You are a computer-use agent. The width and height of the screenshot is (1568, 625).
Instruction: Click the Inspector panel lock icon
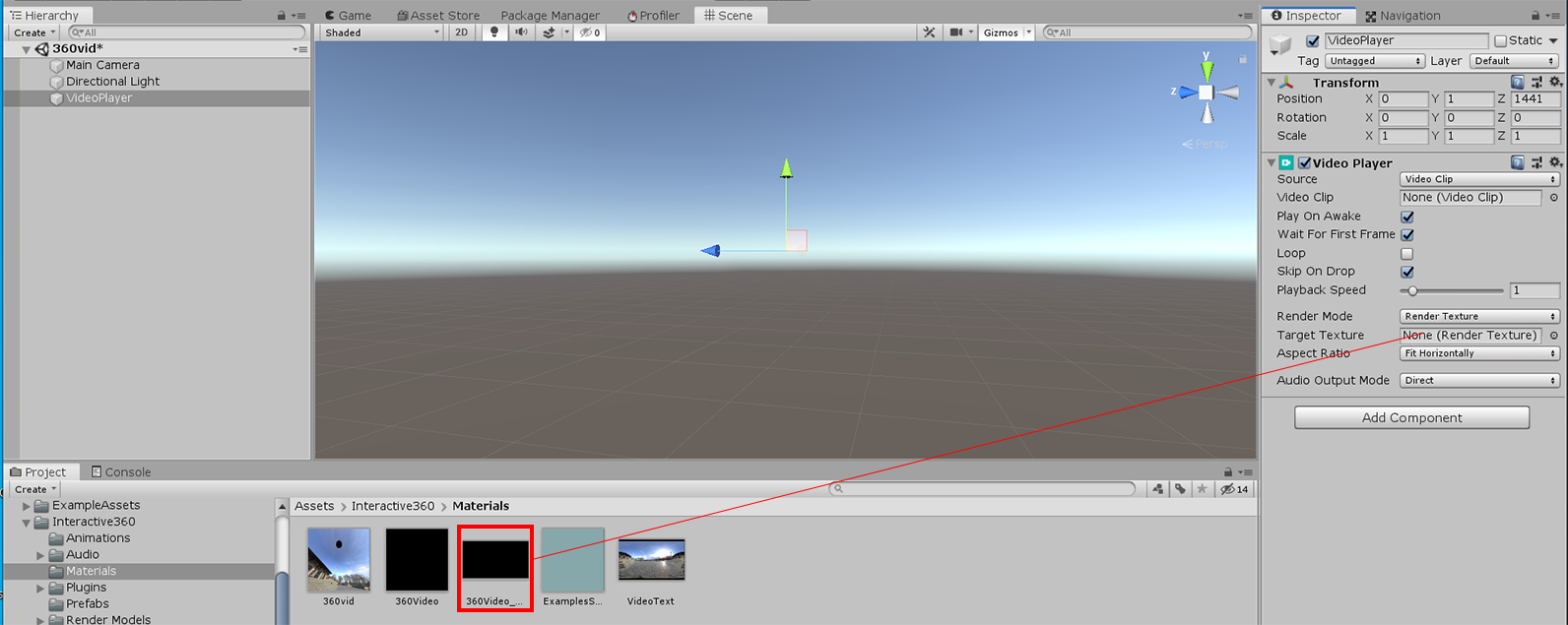[x=1535, y=16]
